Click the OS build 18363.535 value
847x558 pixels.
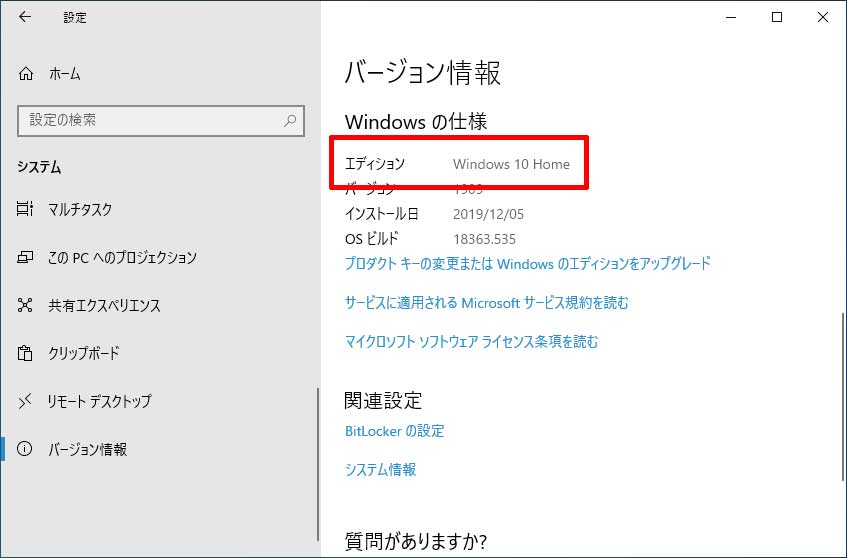484,239
